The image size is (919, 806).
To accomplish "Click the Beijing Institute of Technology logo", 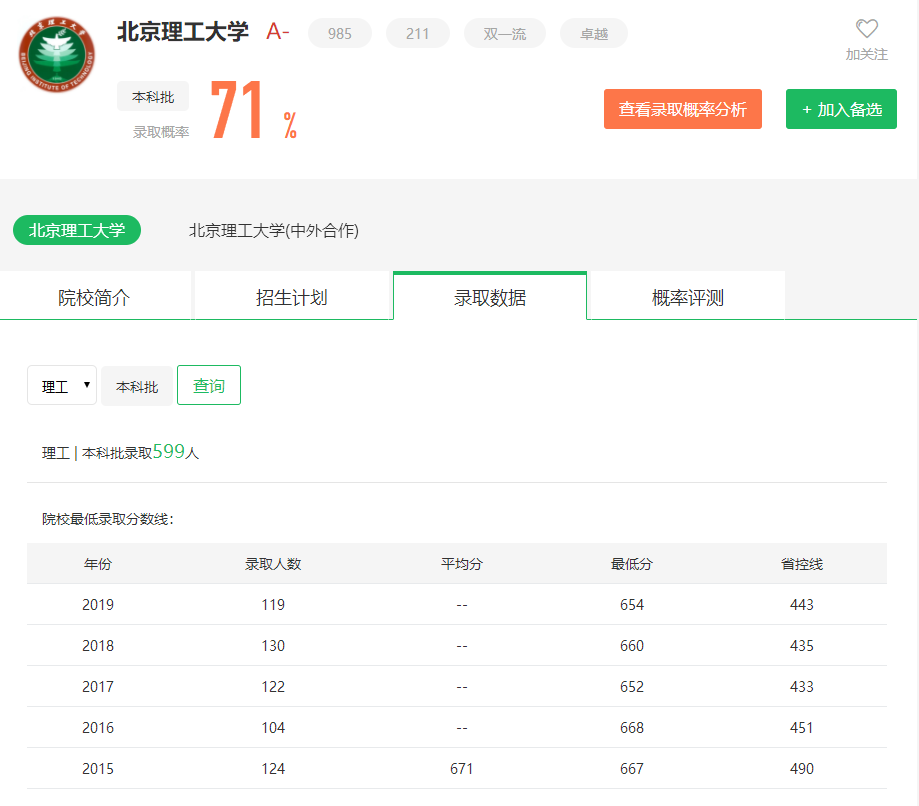I will pos(57,54).
